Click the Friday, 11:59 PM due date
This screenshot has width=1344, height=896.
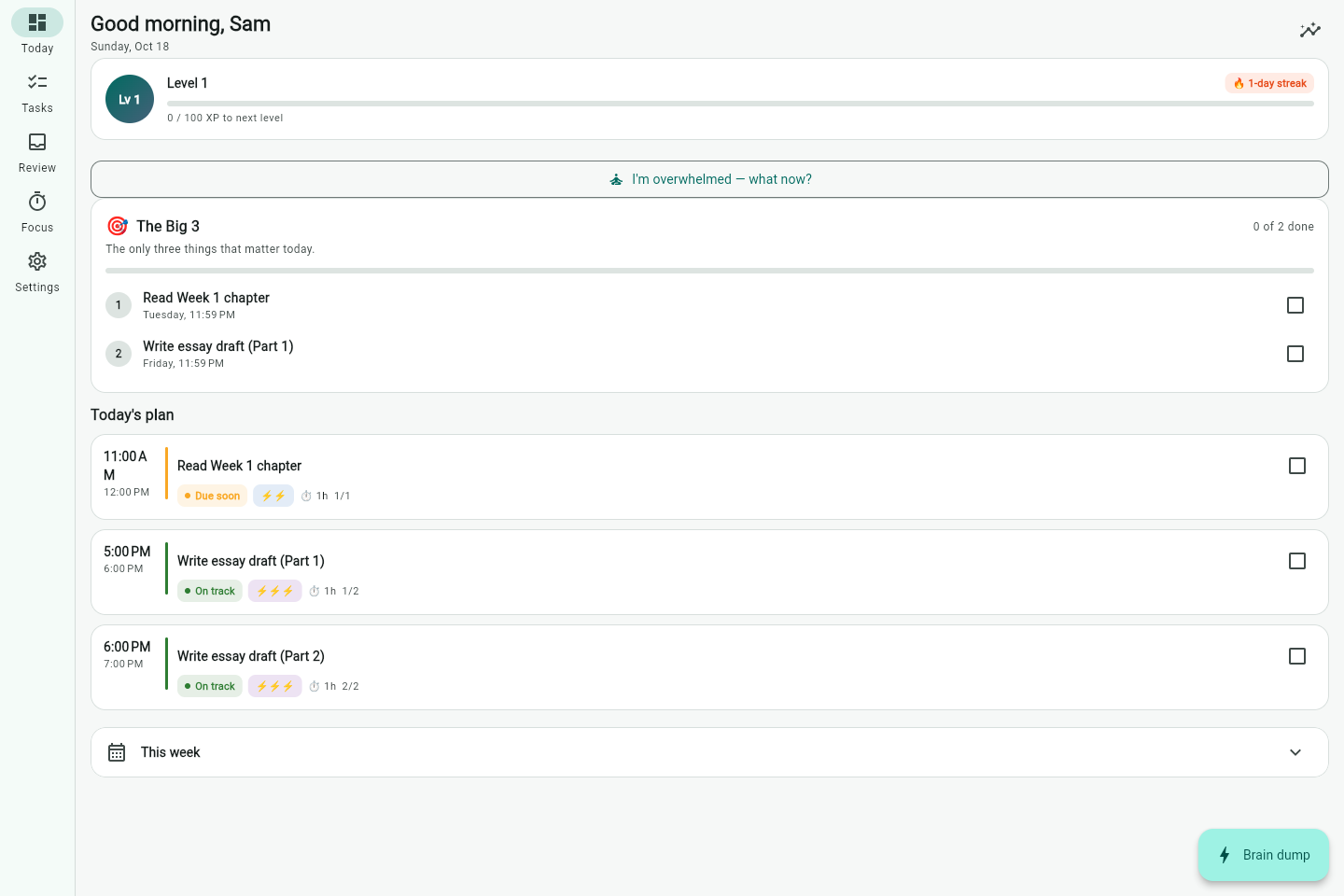click(x=183, y=364)
